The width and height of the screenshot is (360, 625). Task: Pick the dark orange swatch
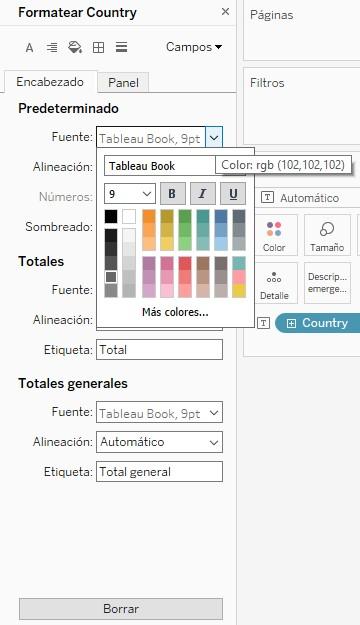coord(149,216)
